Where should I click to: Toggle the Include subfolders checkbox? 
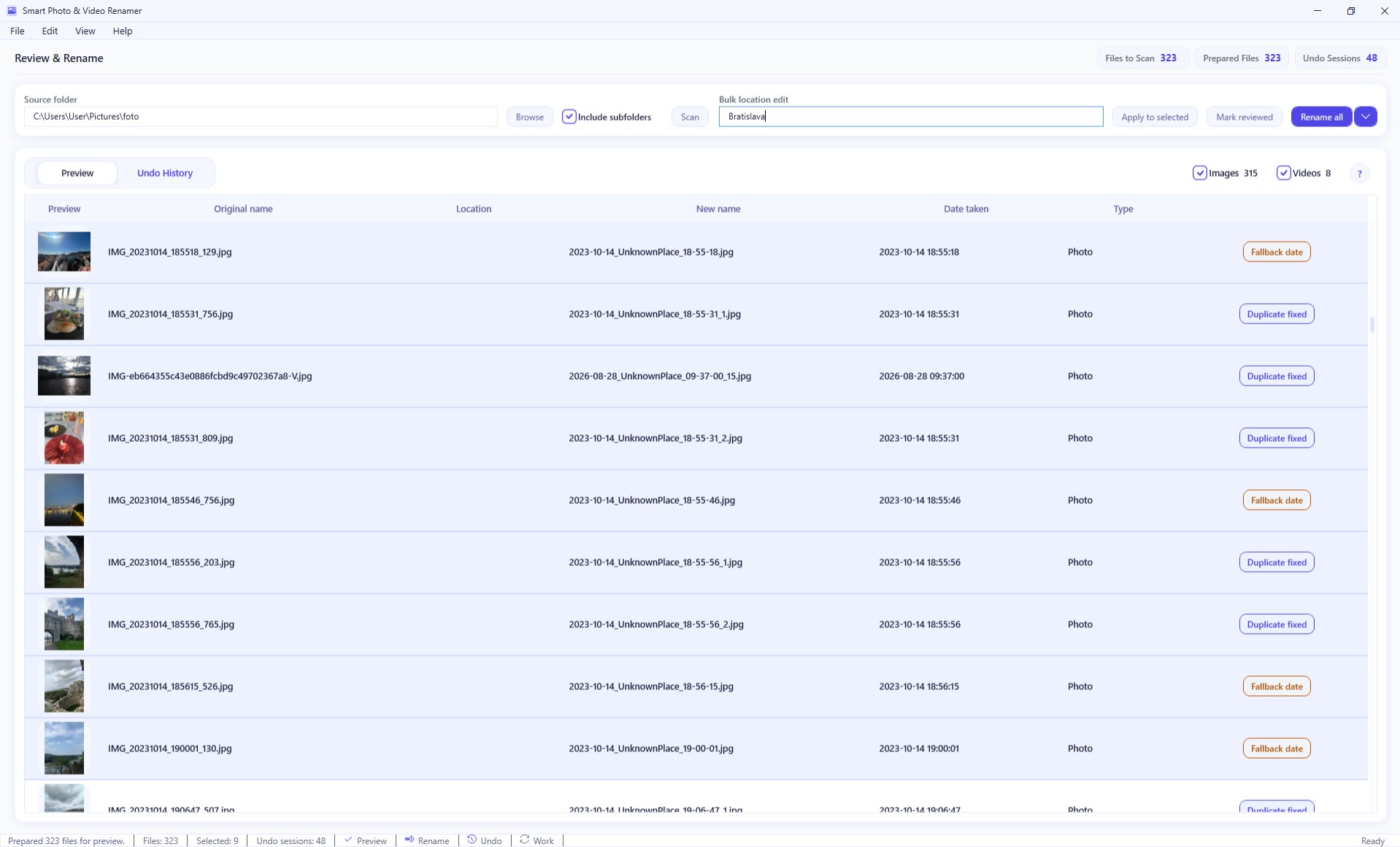coord(569,117)
